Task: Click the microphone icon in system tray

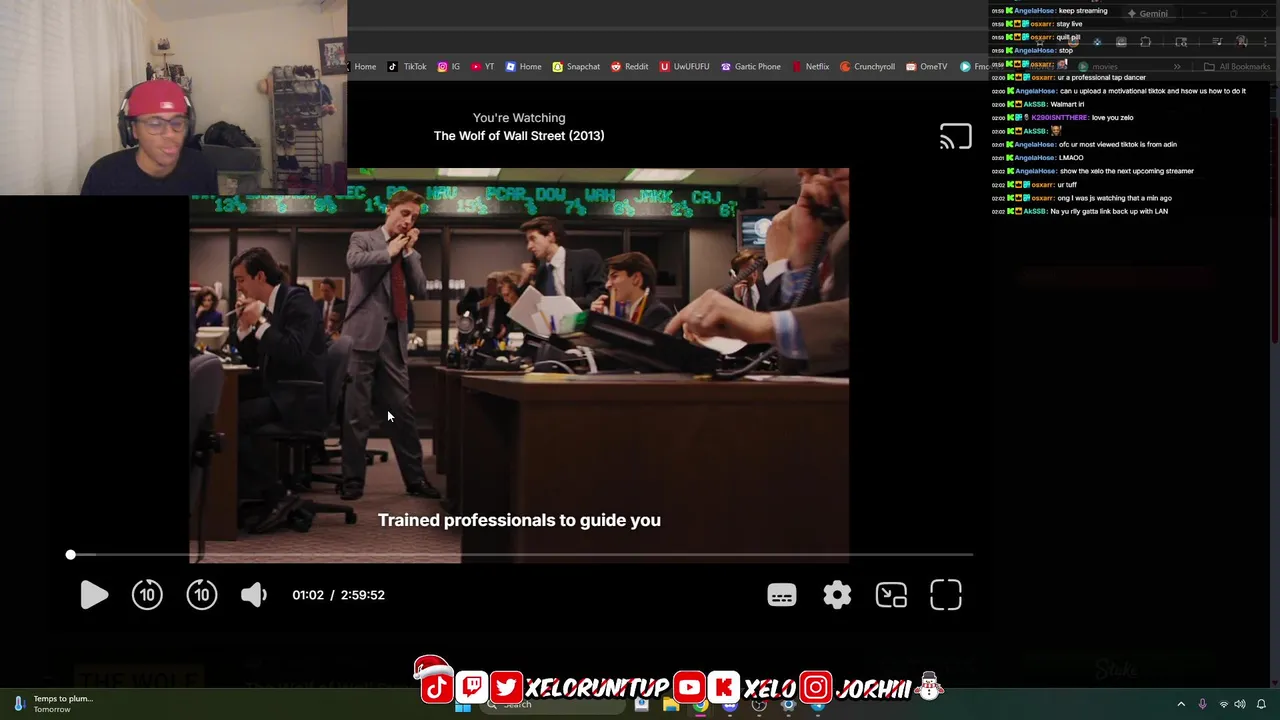Action: pyautogui.click(x=1202, y=704)
